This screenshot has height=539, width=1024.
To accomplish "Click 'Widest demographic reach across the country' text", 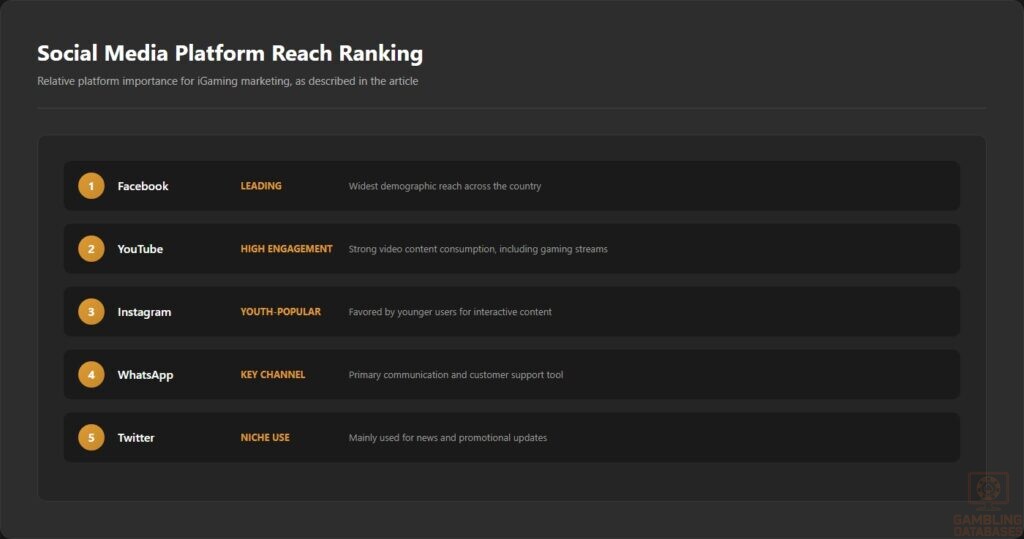I will 445,186.
